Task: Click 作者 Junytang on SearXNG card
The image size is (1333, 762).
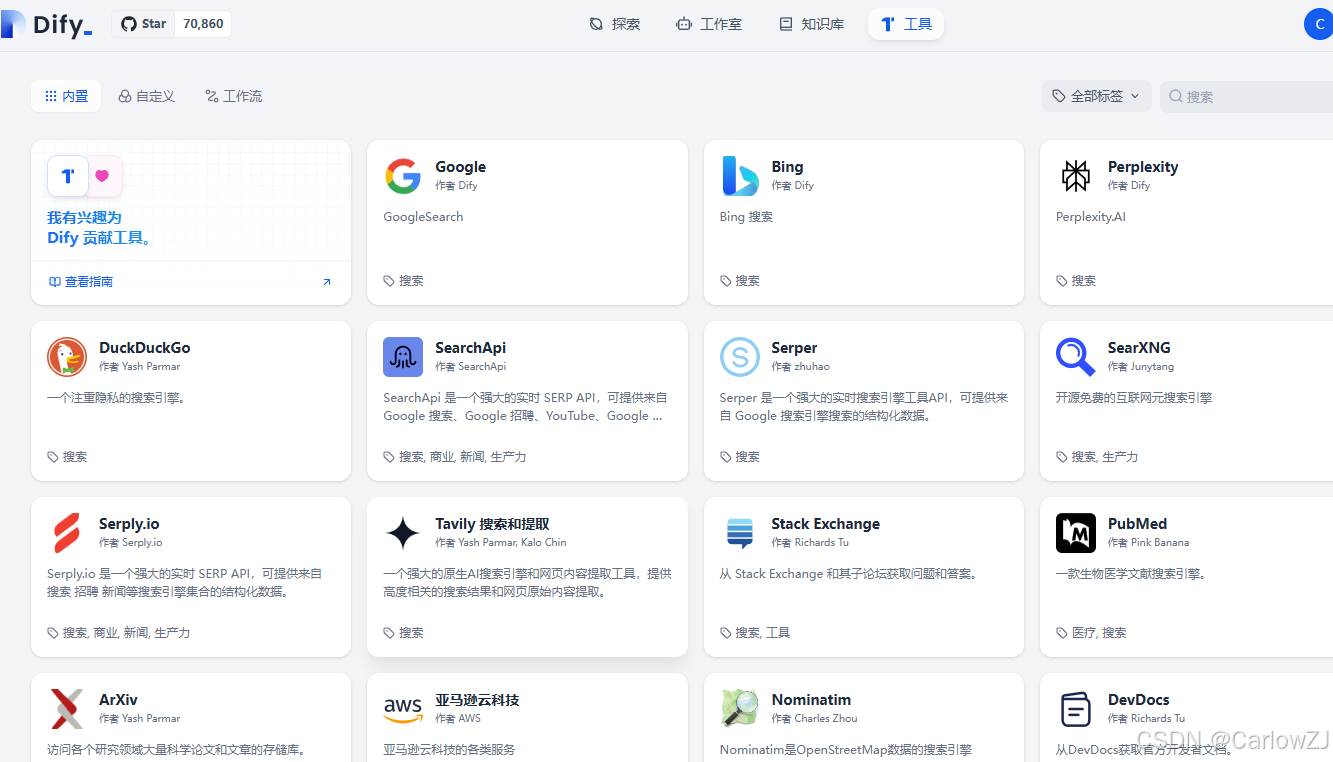Action: 1141,367
